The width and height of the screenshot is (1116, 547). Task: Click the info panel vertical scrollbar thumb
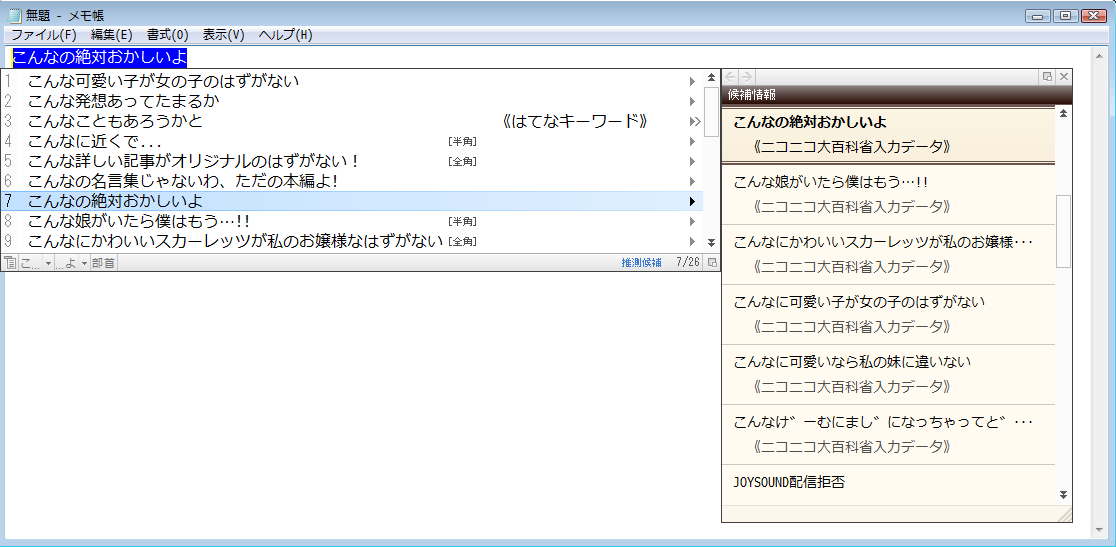click(x=1063, y=230)
